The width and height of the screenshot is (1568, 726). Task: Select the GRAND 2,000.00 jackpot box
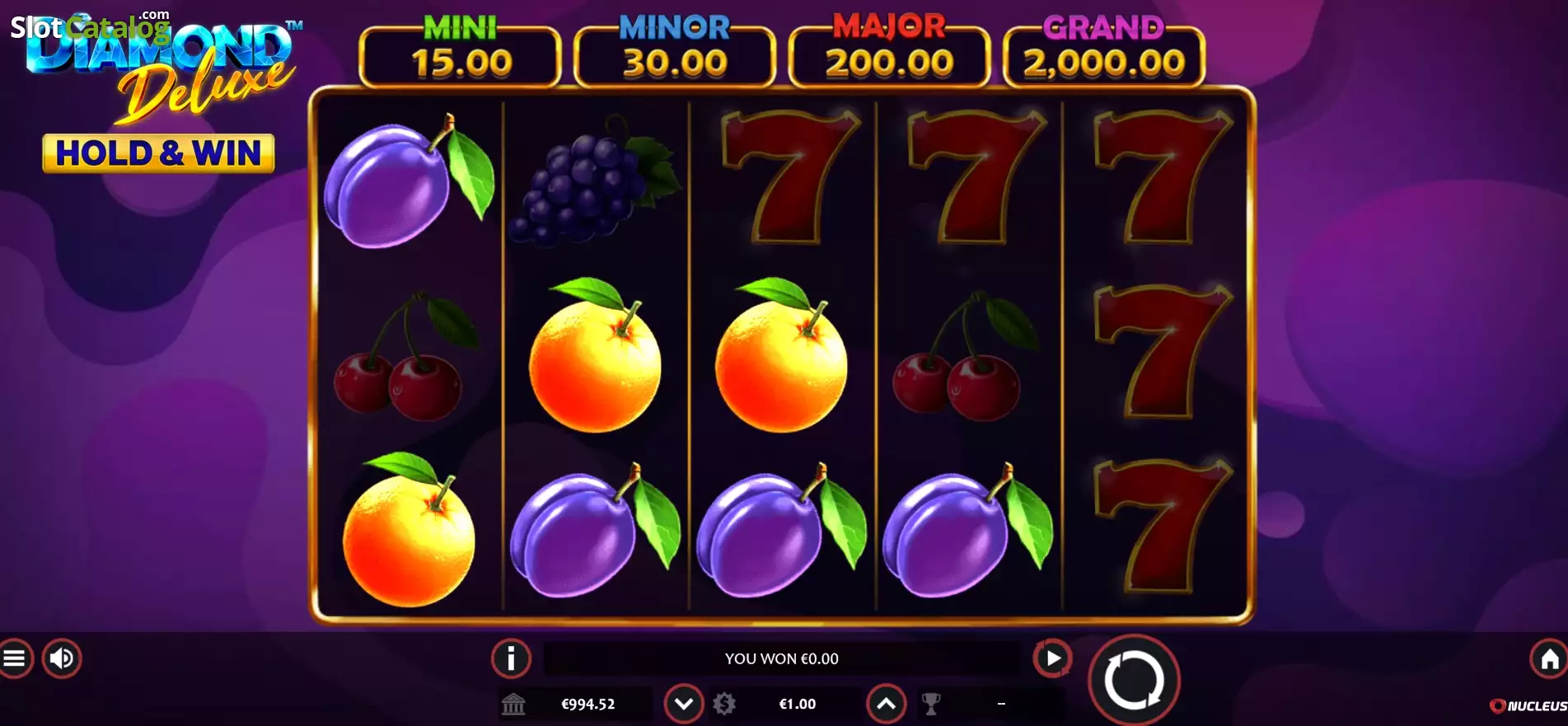click(1103, 52)
